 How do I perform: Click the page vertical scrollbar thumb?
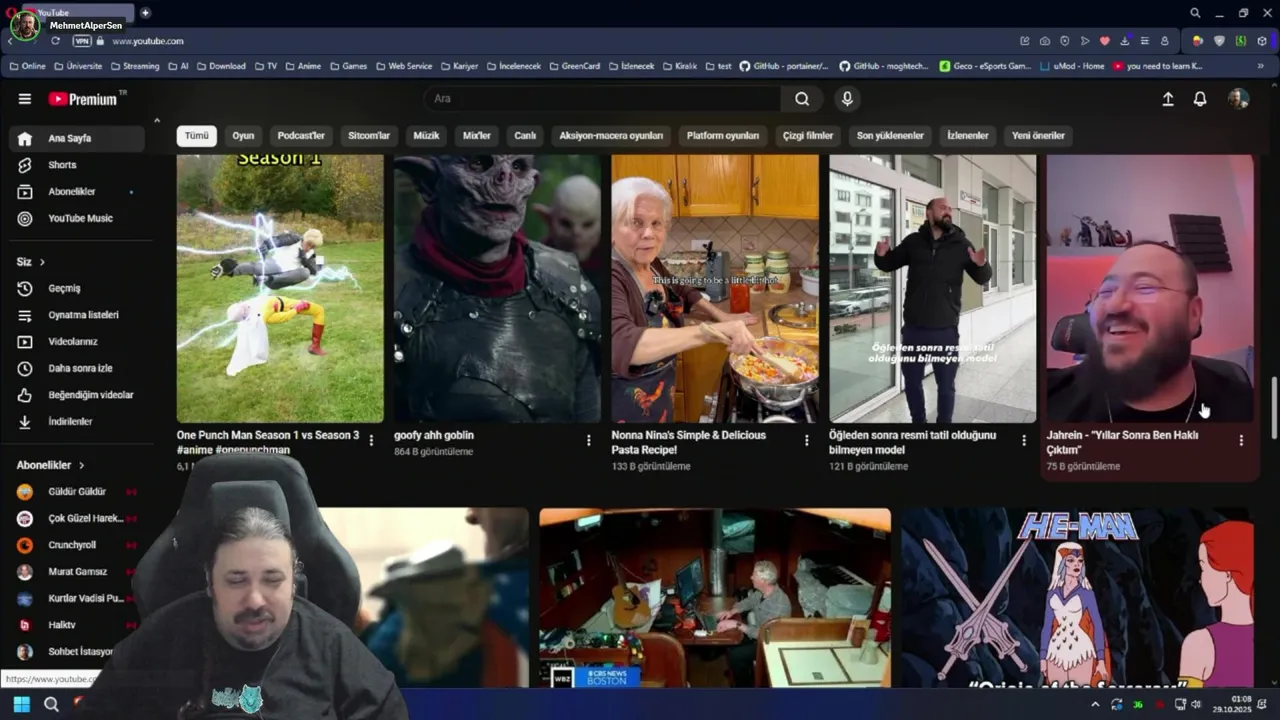pos(1274,407)
